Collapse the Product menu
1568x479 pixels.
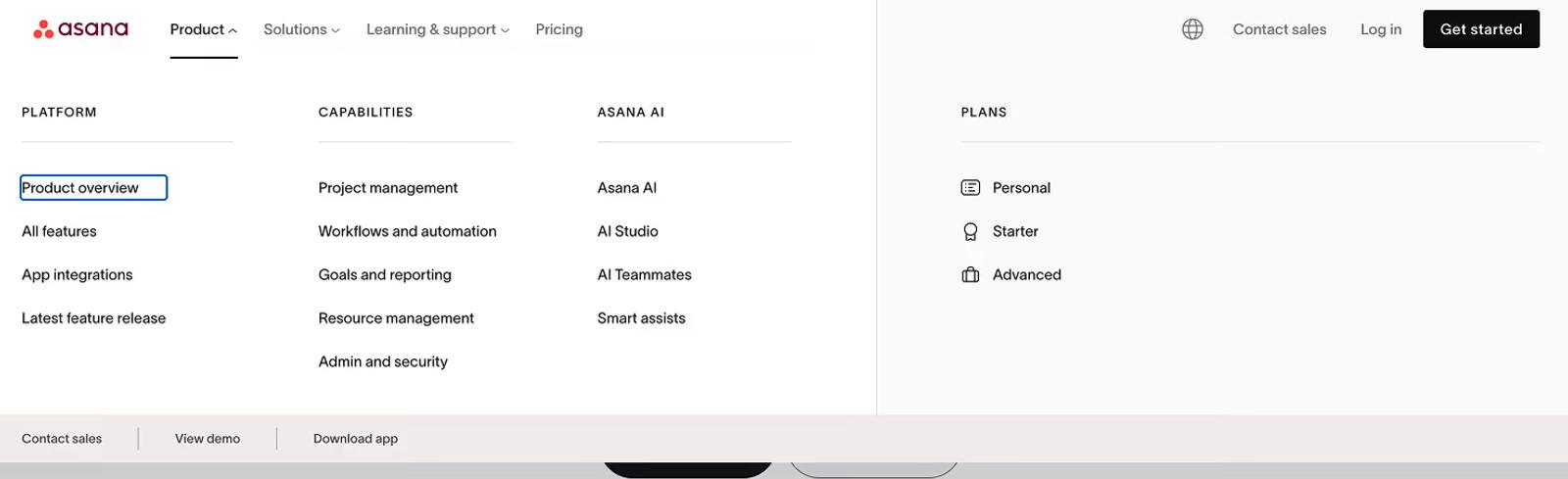204,29
